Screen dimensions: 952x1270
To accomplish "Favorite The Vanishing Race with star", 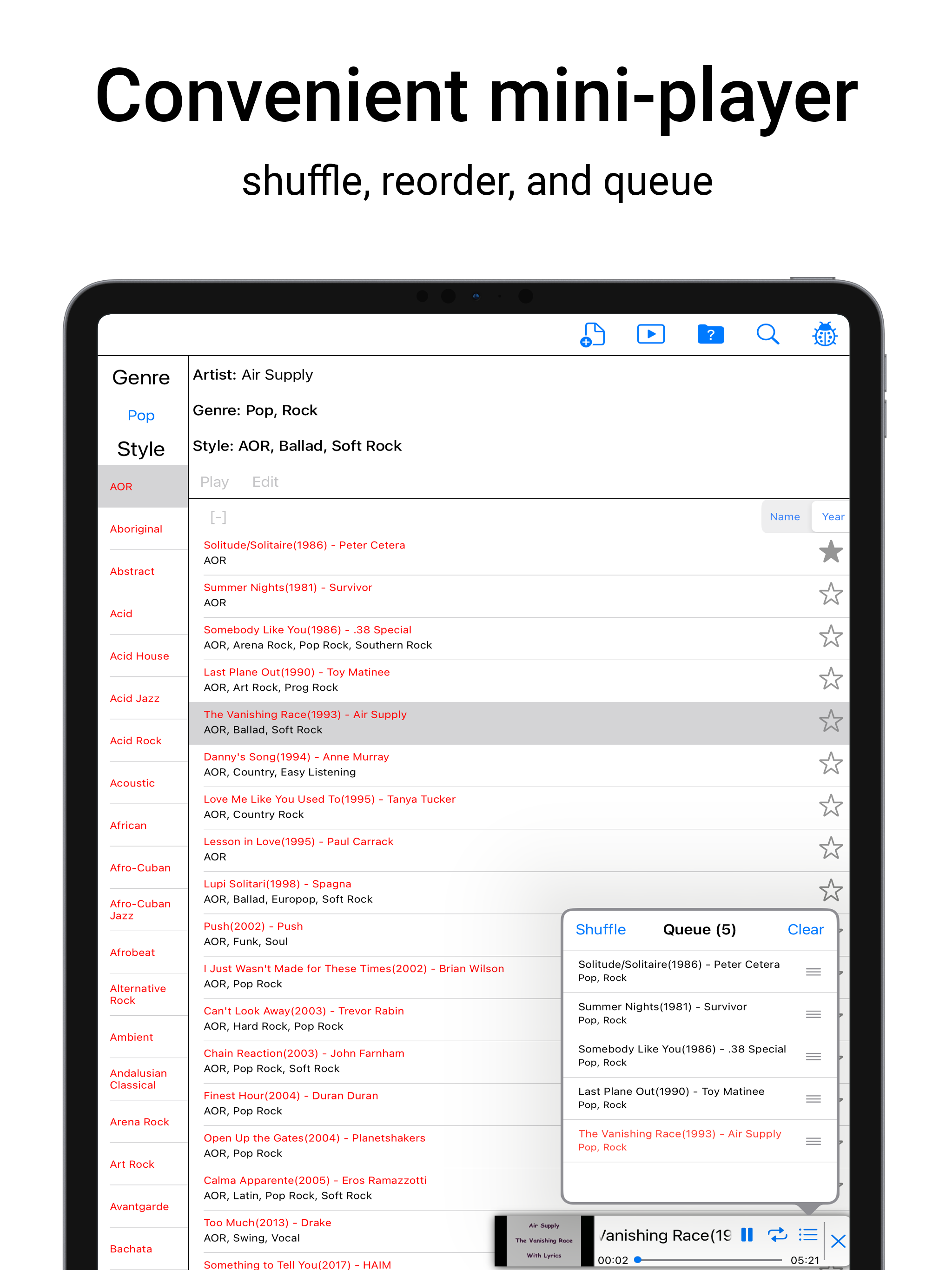I will click(x=830, y=721).
